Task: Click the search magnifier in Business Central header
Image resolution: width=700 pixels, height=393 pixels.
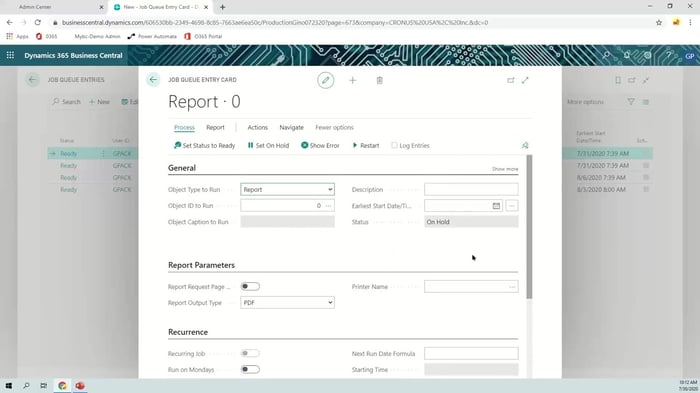Action: point(606,55)
